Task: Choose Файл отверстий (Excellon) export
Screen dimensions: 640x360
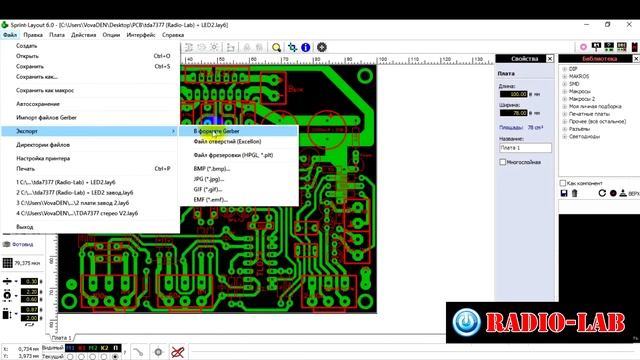Action: tap(238, 141)
